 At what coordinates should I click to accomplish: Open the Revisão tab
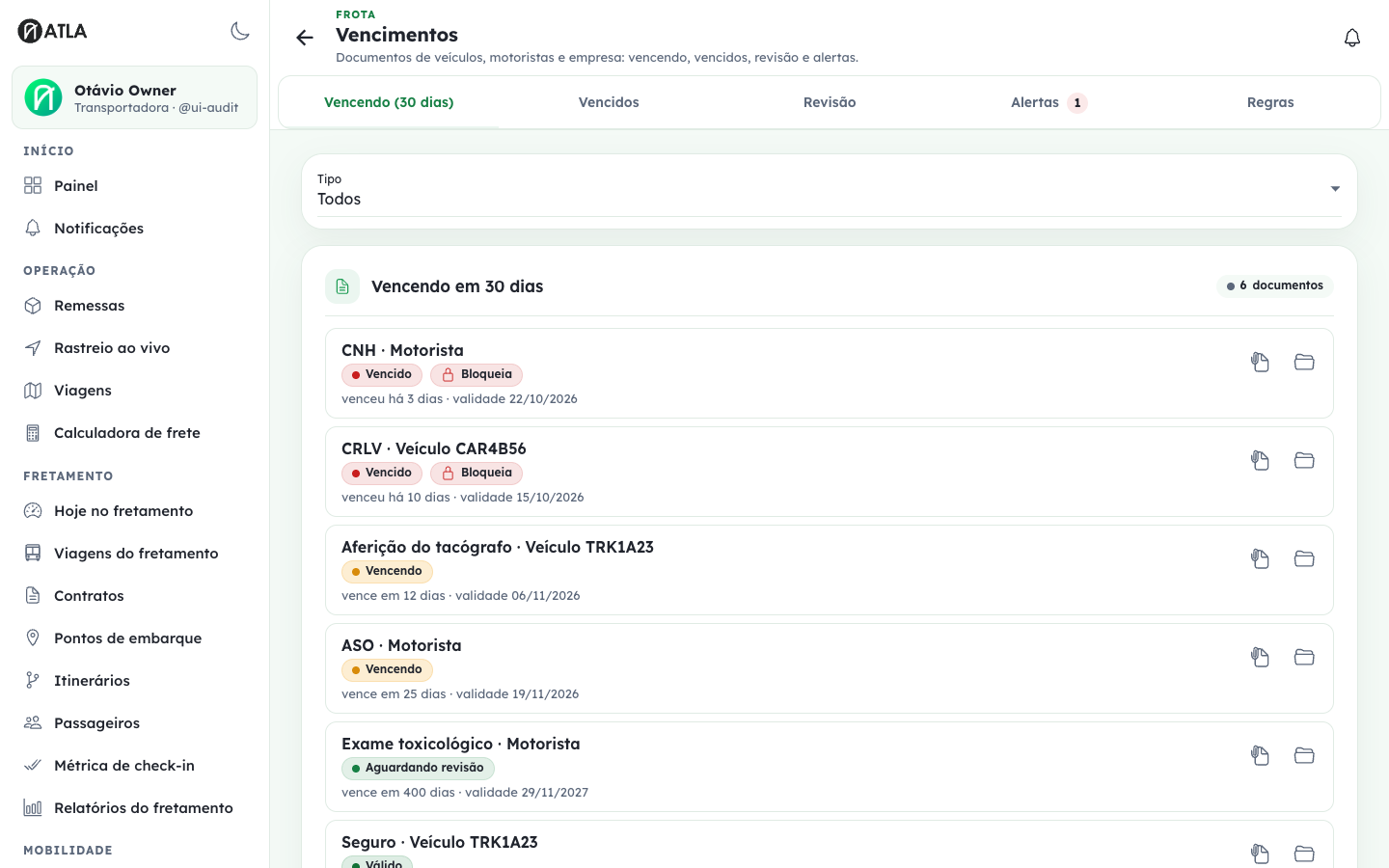tap(830, 102)
